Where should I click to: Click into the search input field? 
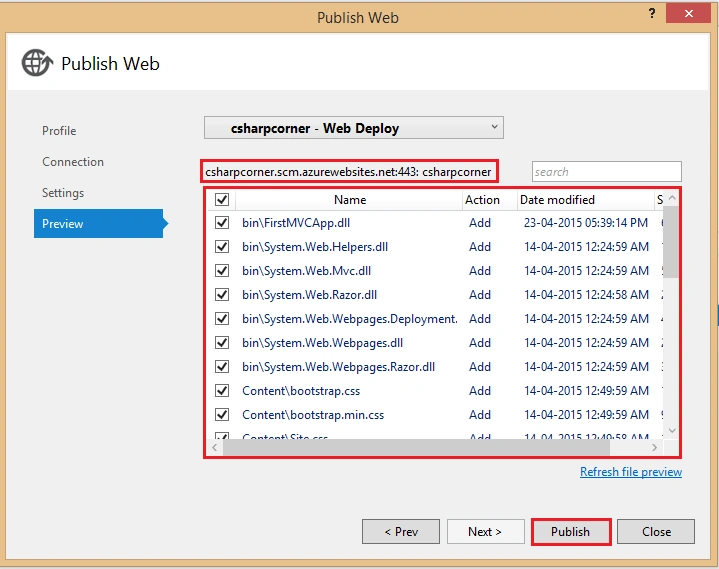607,172
